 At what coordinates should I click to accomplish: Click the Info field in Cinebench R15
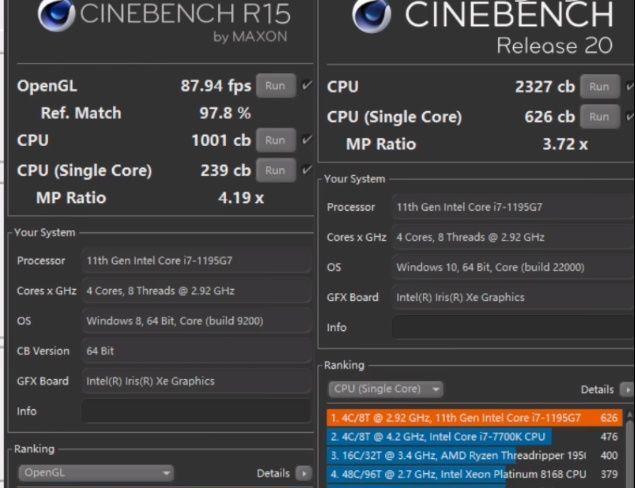point(196,411)
